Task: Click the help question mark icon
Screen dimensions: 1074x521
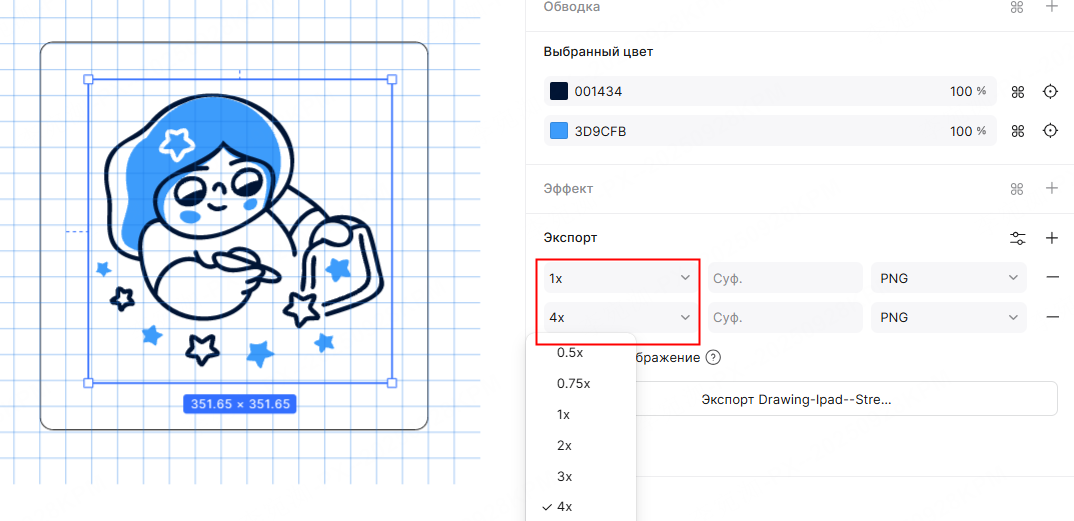Action: click(713, 358)
